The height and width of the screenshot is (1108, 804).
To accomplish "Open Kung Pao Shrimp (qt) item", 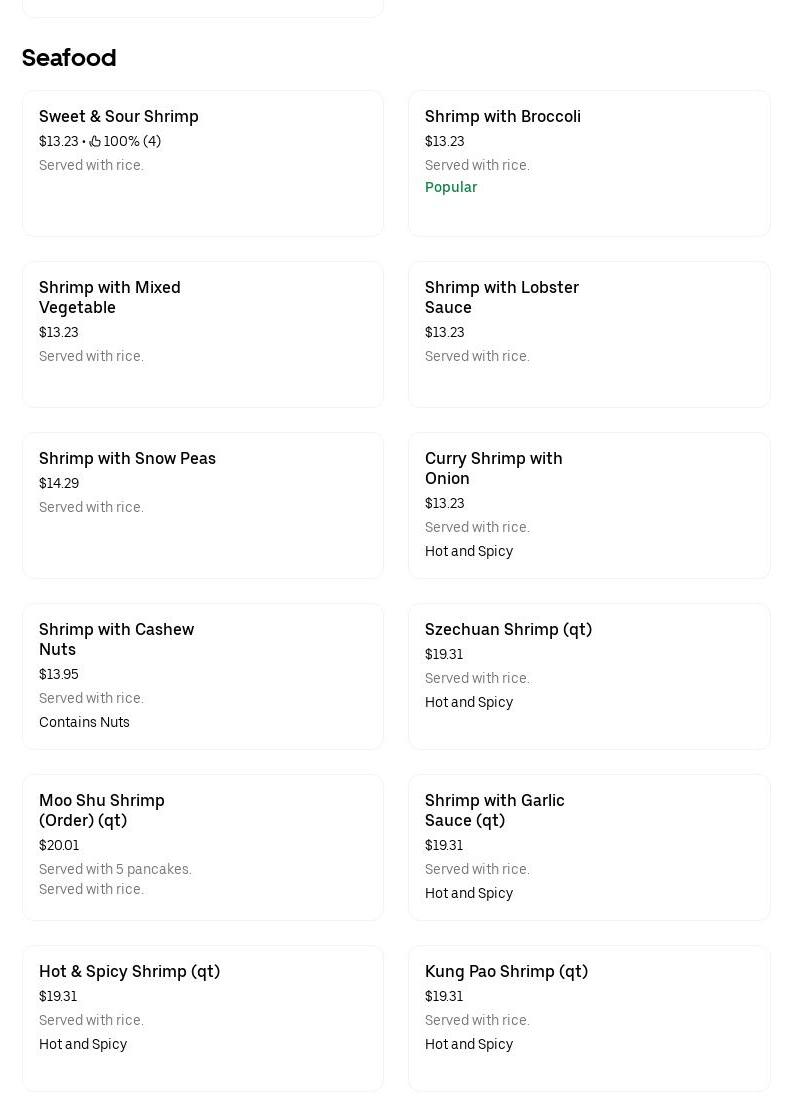I will [589, 1018].
